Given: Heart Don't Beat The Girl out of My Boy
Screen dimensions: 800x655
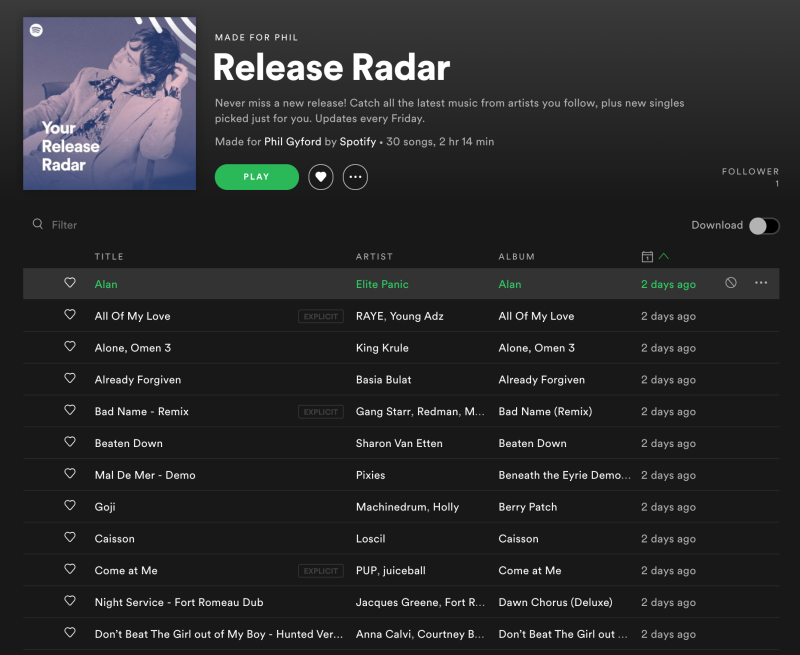Looking at the screenshot, I should [x=70, y=633].
